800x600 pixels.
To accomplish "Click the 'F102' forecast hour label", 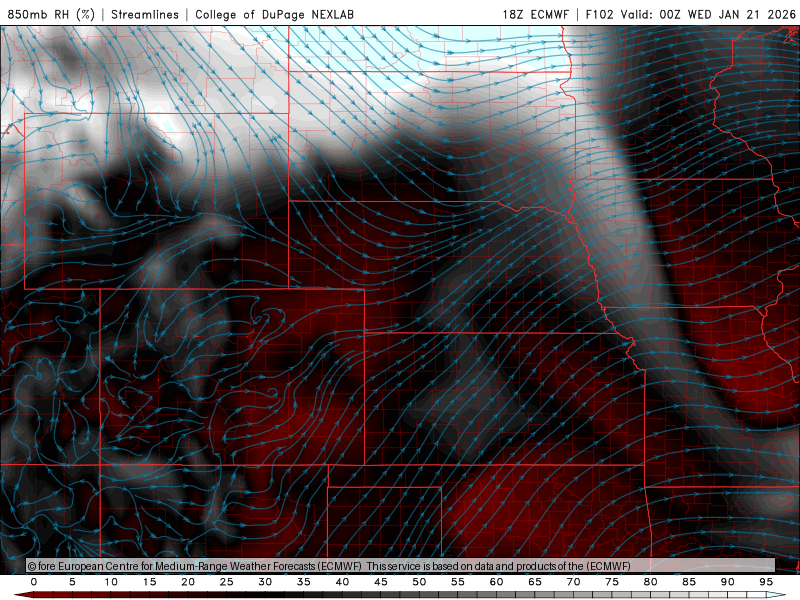I will pos(599,14).
